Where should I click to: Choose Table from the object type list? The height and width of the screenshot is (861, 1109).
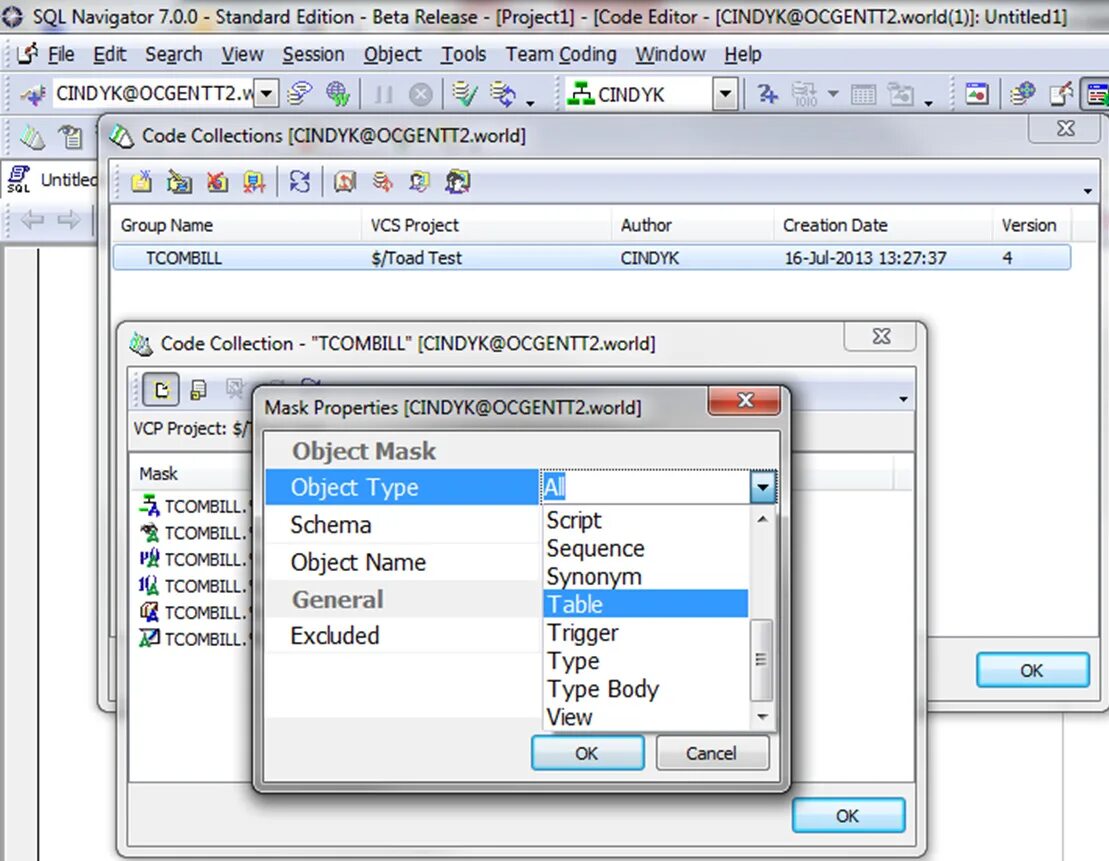pos(646,604)
